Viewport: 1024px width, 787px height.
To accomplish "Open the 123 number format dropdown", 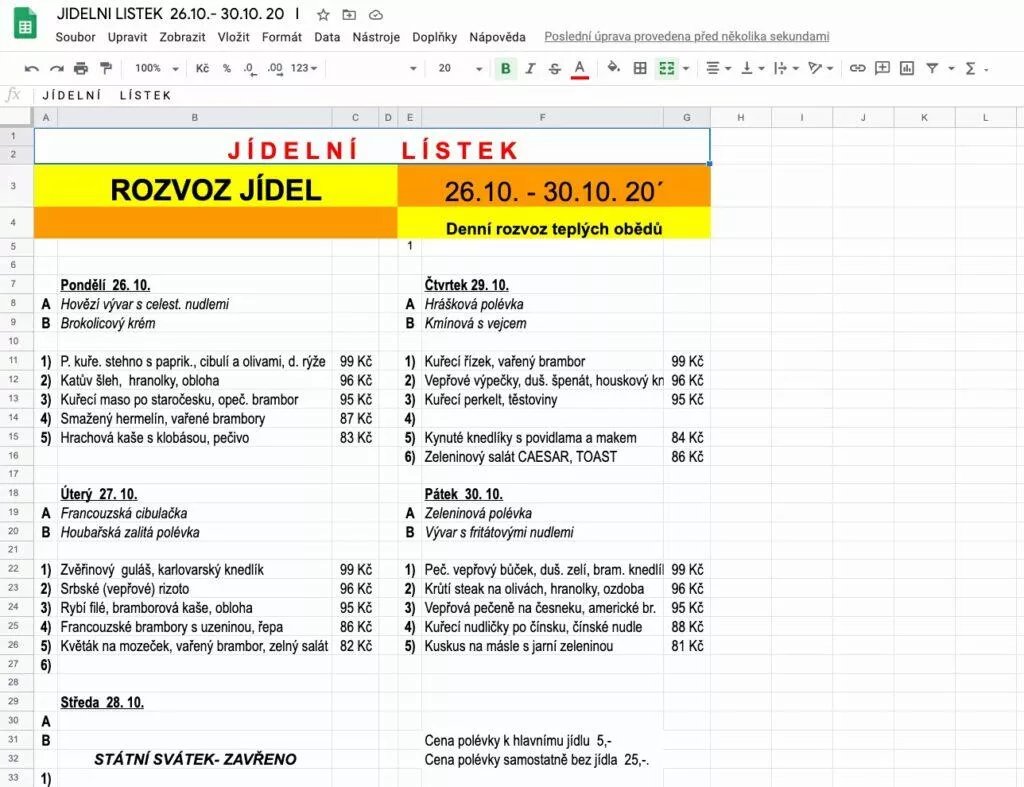I will click(304, 68).
